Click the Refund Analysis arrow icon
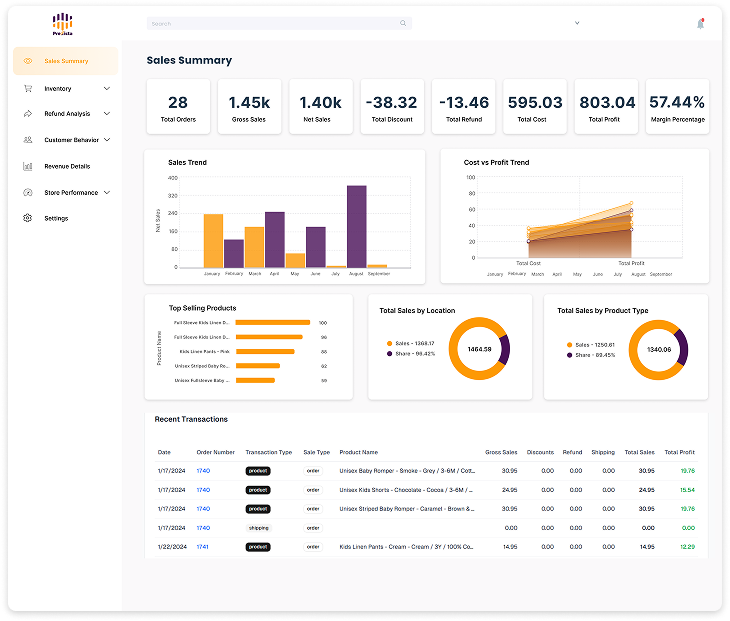This screenshot has width=730, height=621. pyautogui.click(x=28, y=114)
